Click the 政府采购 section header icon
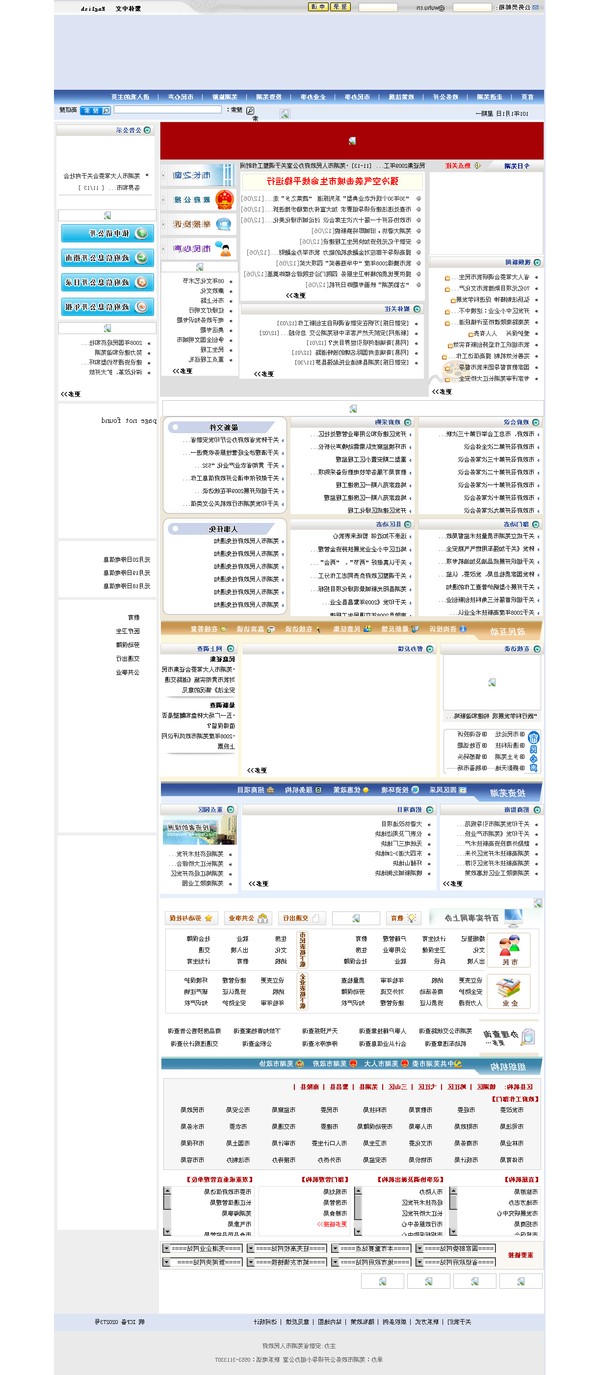The image size is (600, 1375). (x=409, y=423)
